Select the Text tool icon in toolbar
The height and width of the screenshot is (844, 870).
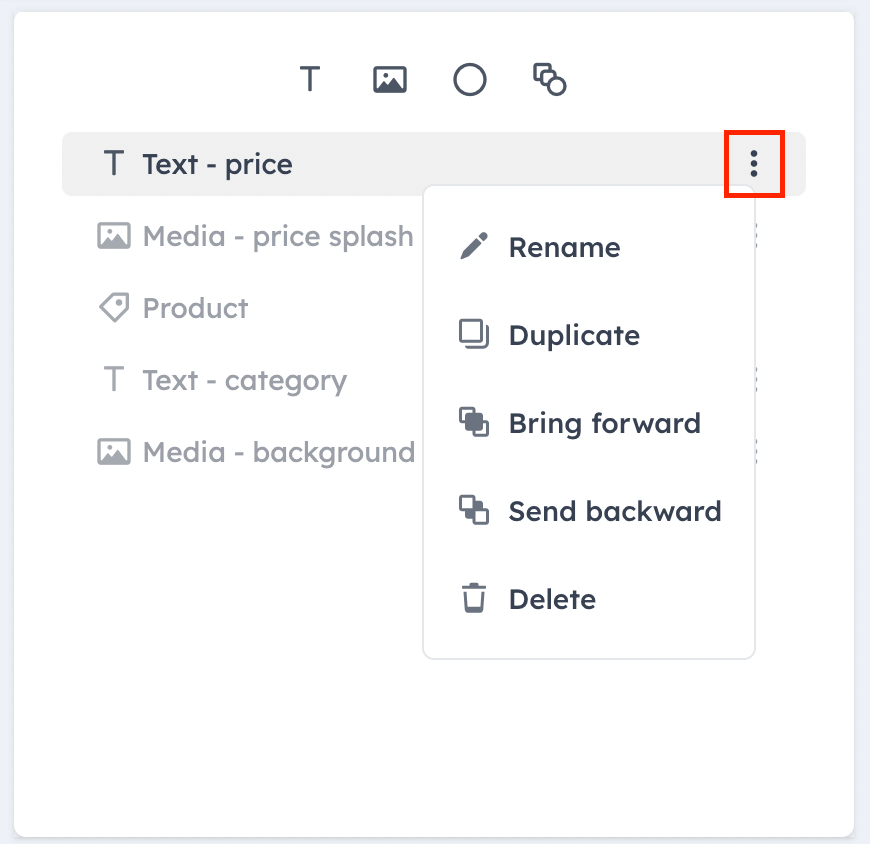pos(310,79)
